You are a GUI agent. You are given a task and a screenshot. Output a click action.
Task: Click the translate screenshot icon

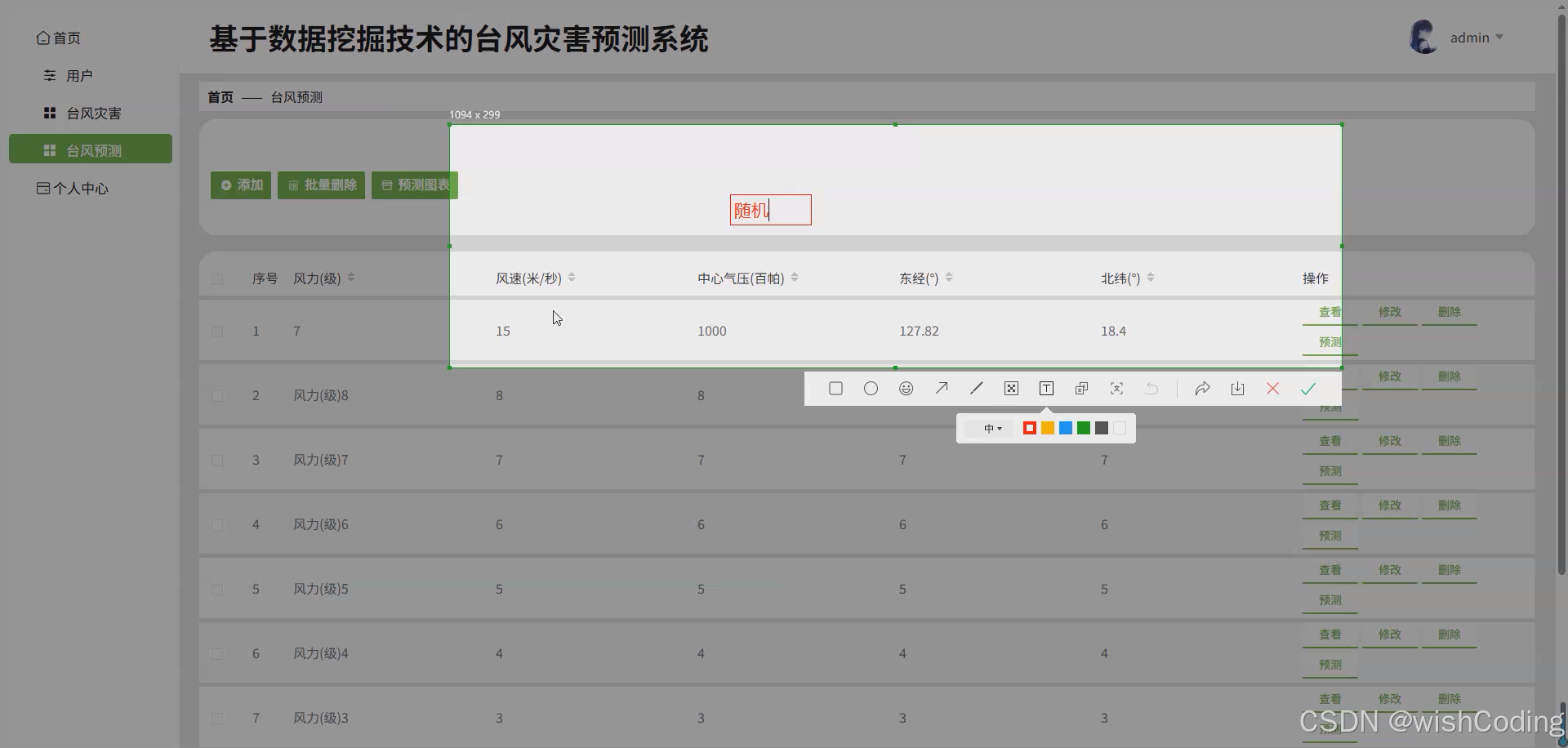(1081, 389)
